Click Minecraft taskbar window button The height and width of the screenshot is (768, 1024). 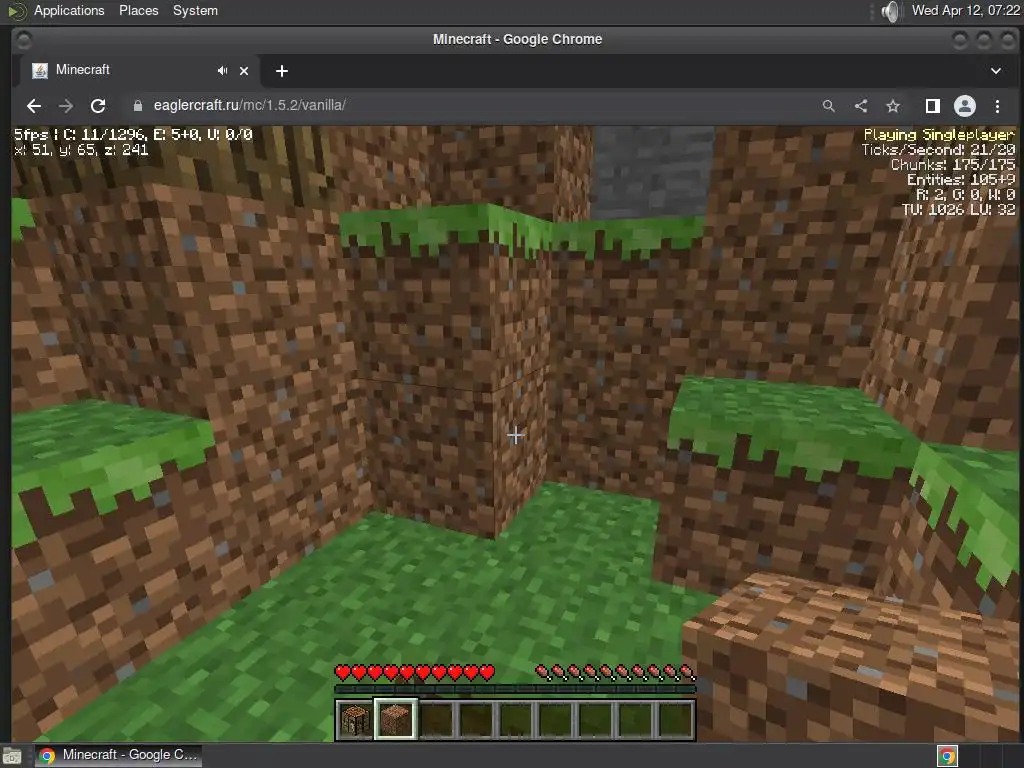tap(118, 755)
